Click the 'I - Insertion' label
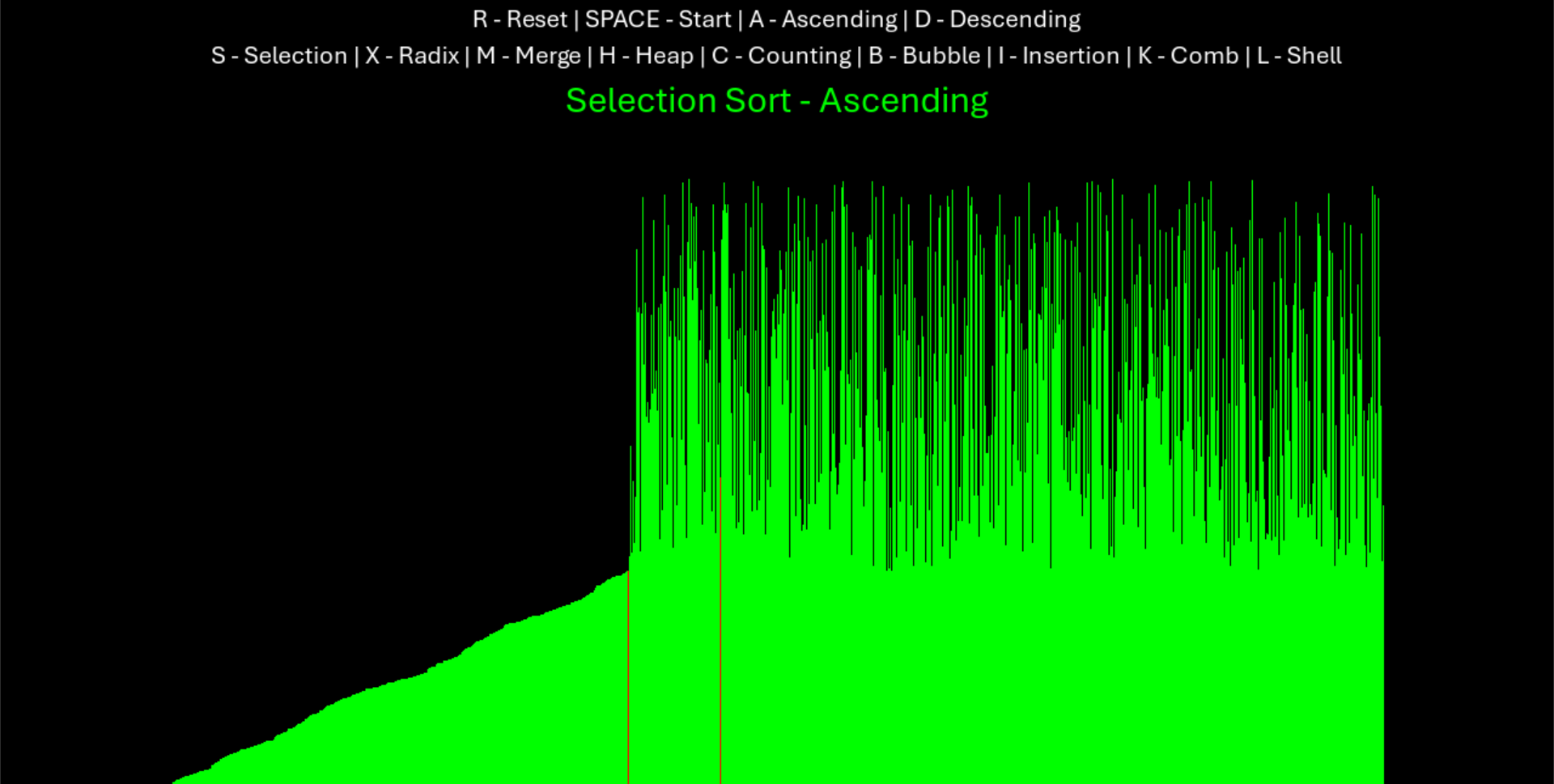Viewport: 1554px width, 784px height. click(x=1059, y=56)
